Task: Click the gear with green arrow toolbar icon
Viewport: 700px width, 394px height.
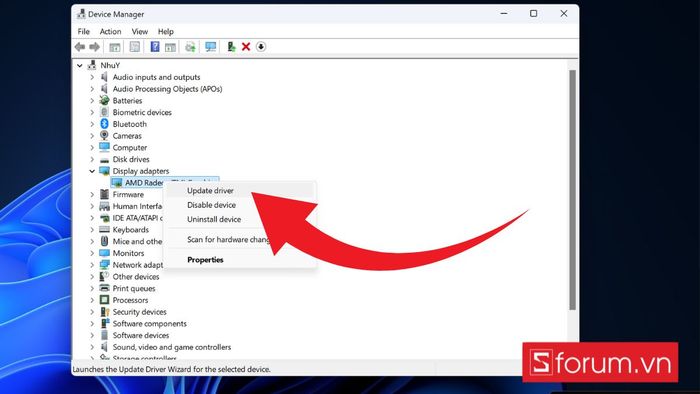Action: click(190, 47)
